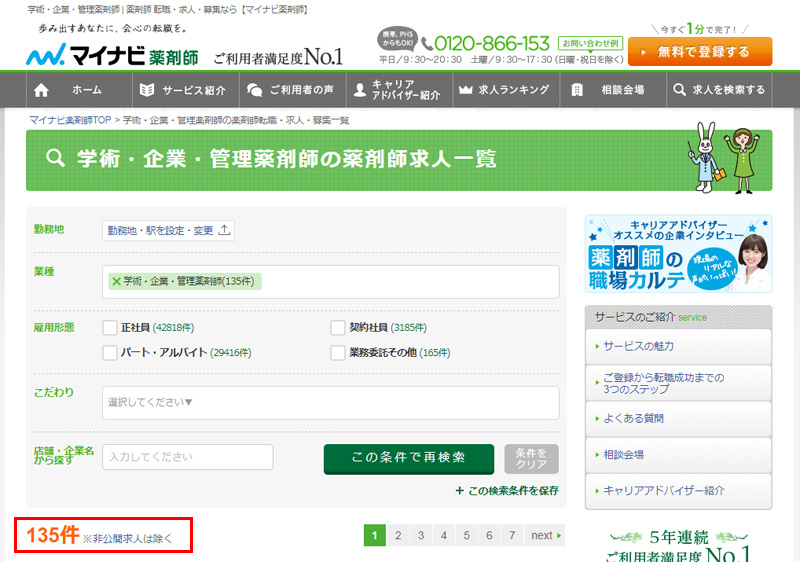Click the crown icon for 求人ランキング
This screenshot has width=800, height=562.
[464, 90]
